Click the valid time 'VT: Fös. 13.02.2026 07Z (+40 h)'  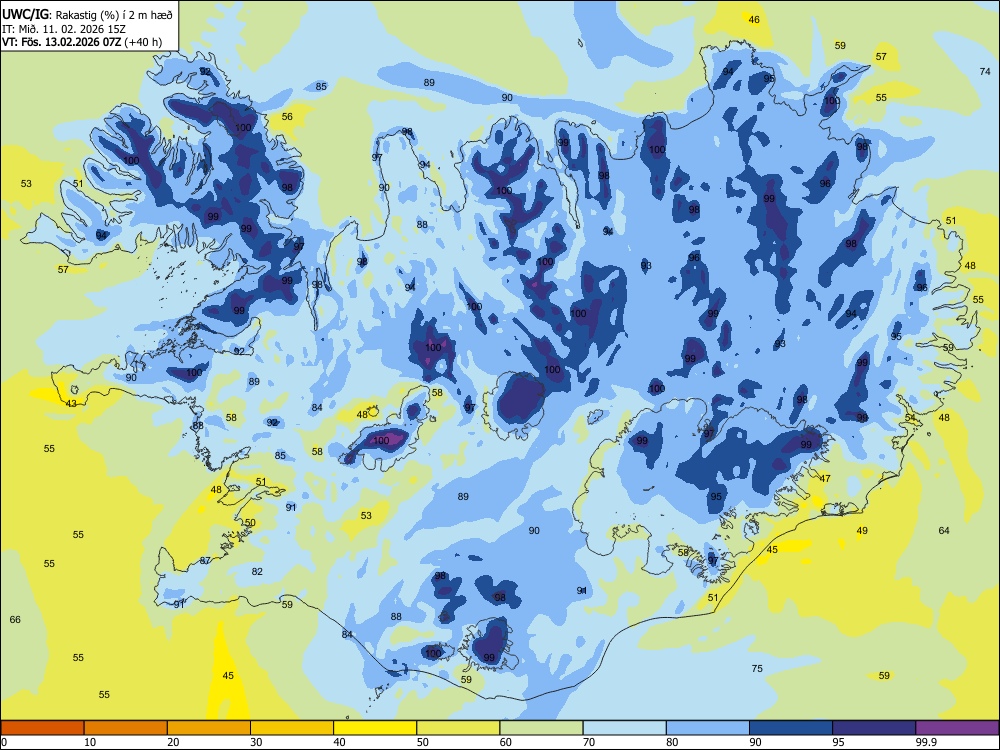(82, 42)
